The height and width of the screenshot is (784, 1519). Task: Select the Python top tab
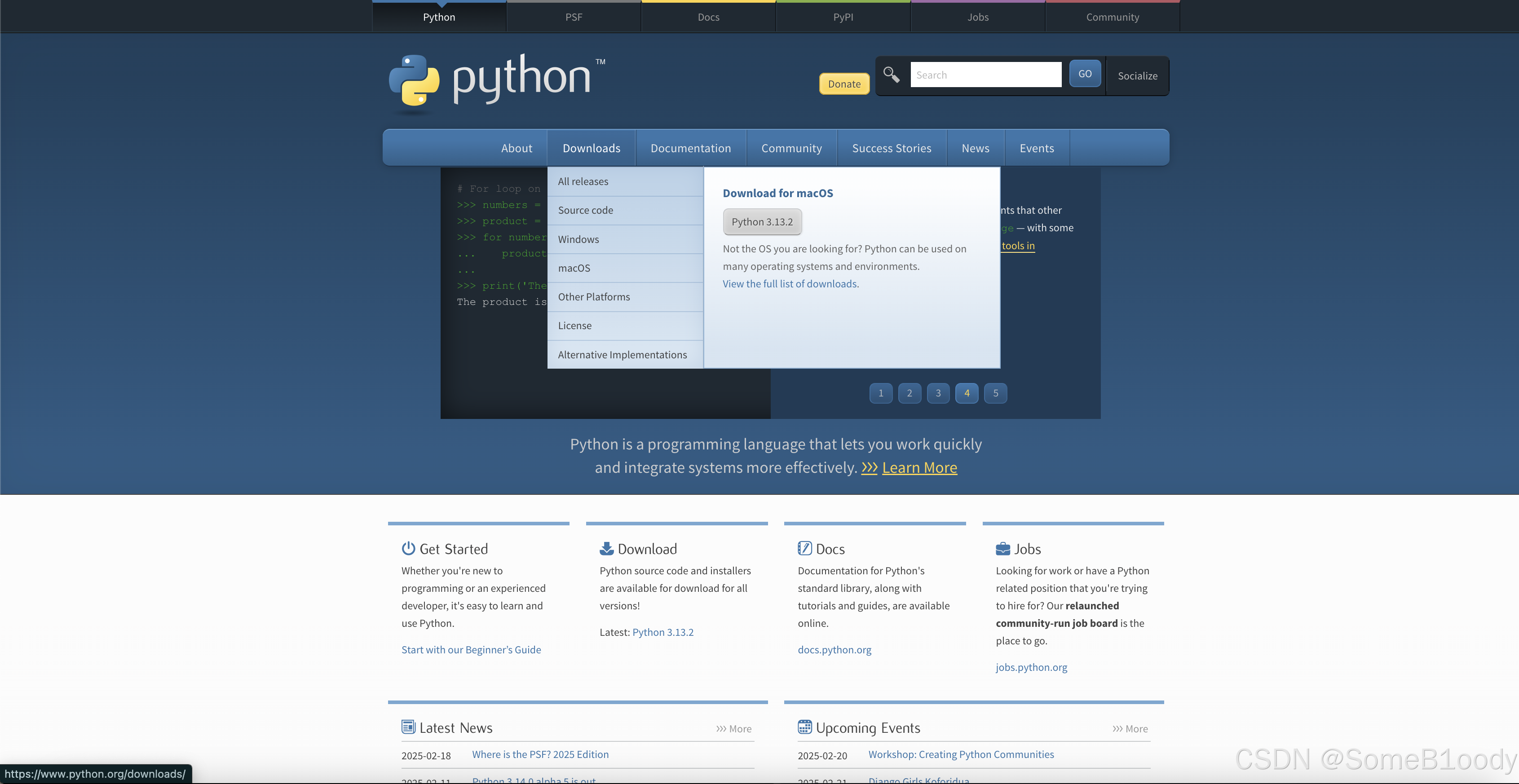439,17
